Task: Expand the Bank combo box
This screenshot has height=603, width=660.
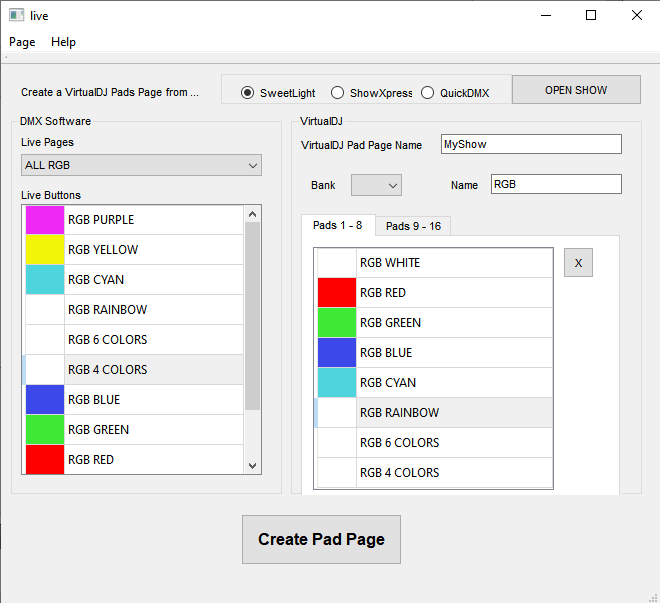Action: [x=376, y=185]
